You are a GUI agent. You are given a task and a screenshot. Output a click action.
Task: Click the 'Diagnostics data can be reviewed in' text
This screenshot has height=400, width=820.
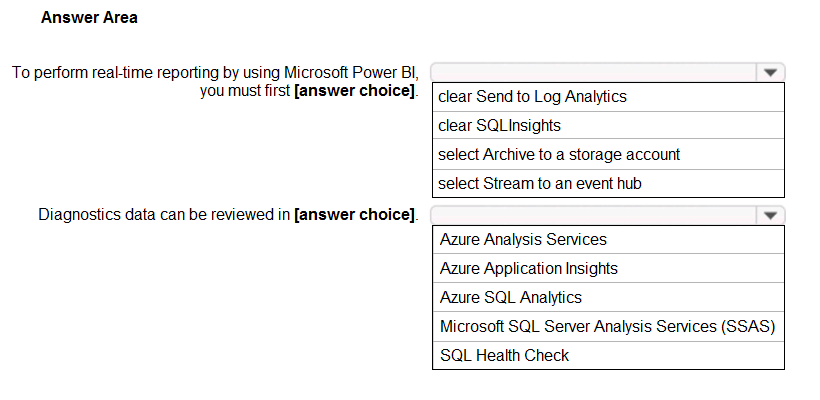(x=164, y=214)
